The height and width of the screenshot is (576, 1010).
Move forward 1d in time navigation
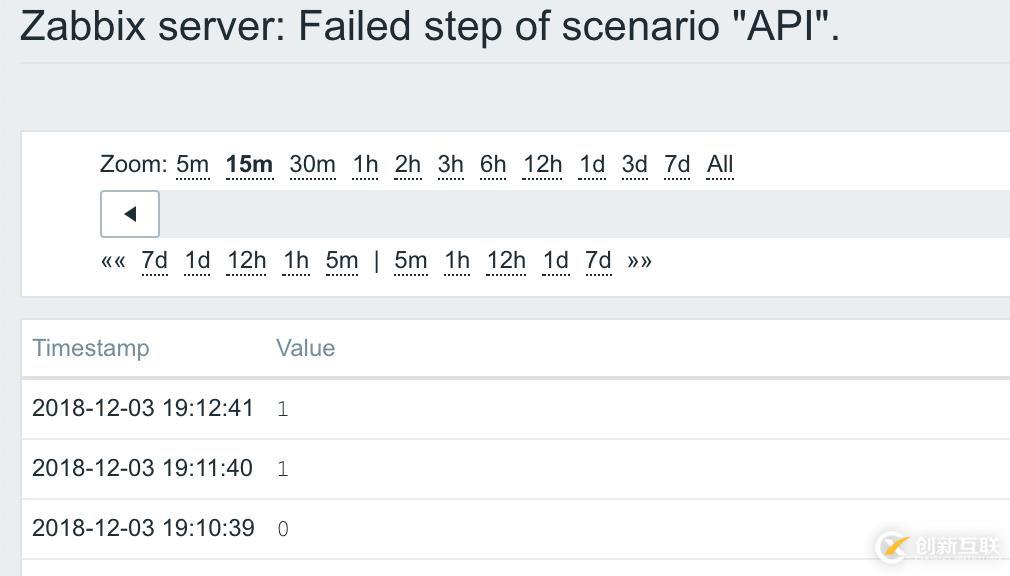click(x=555, y=261)
